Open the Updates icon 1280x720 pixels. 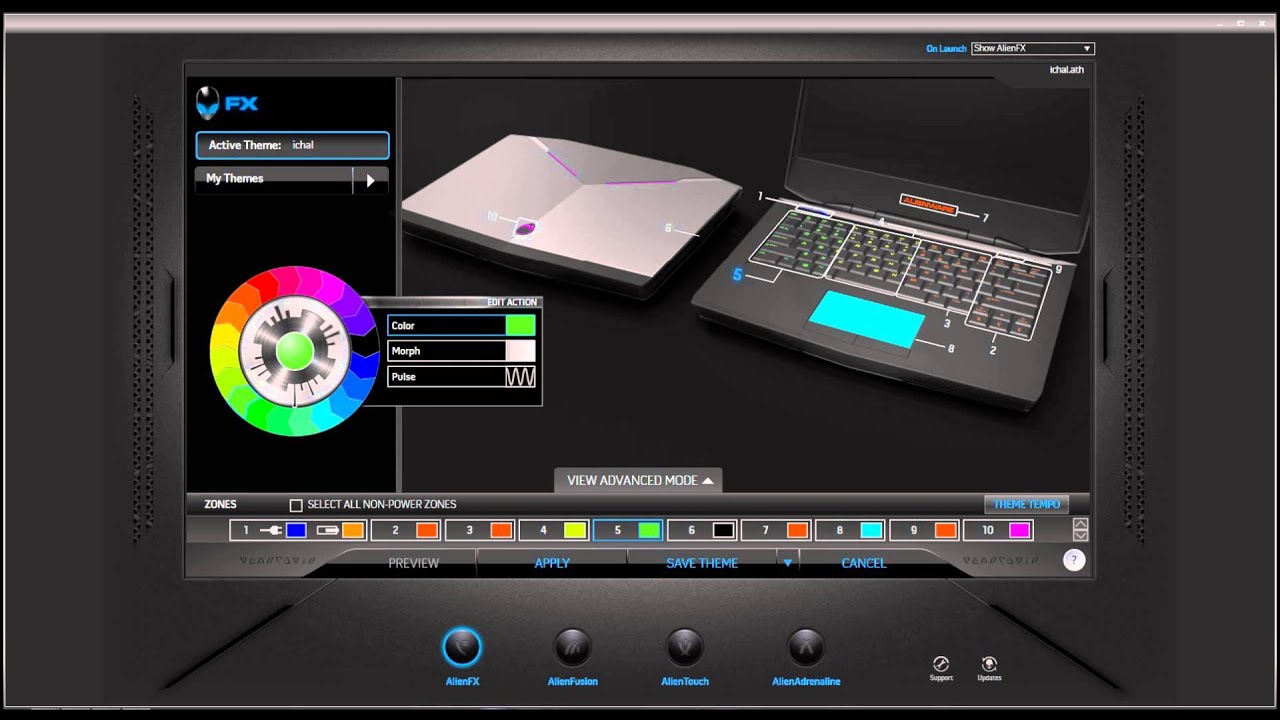(989, 664)
